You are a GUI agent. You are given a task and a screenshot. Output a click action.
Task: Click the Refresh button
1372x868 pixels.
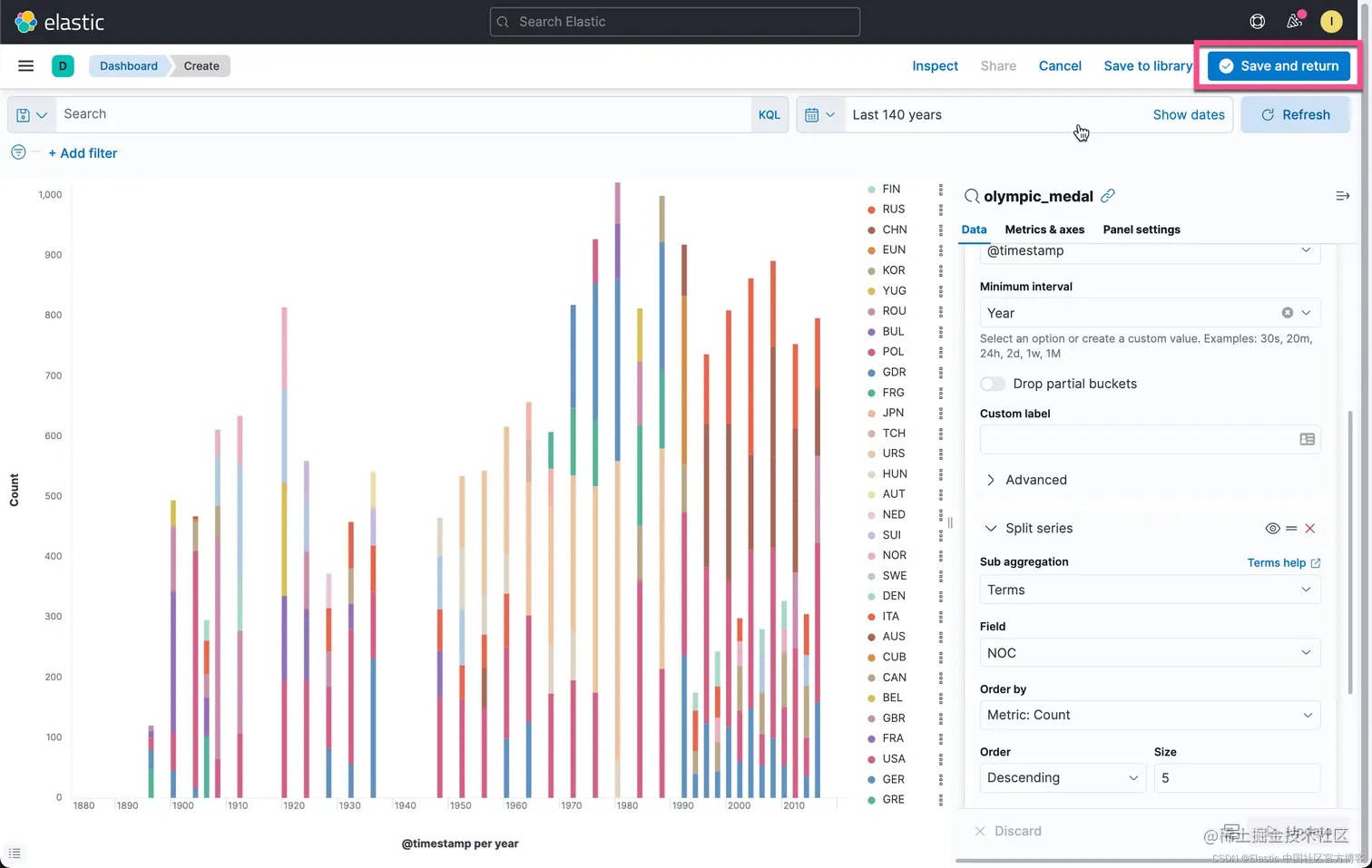pos(1295,115)
